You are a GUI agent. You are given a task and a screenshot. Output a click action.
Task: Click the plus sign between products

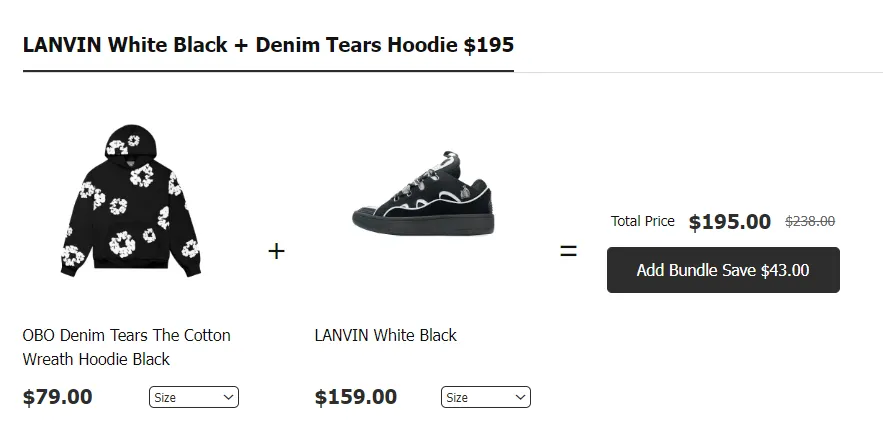[x=276, y=251]
